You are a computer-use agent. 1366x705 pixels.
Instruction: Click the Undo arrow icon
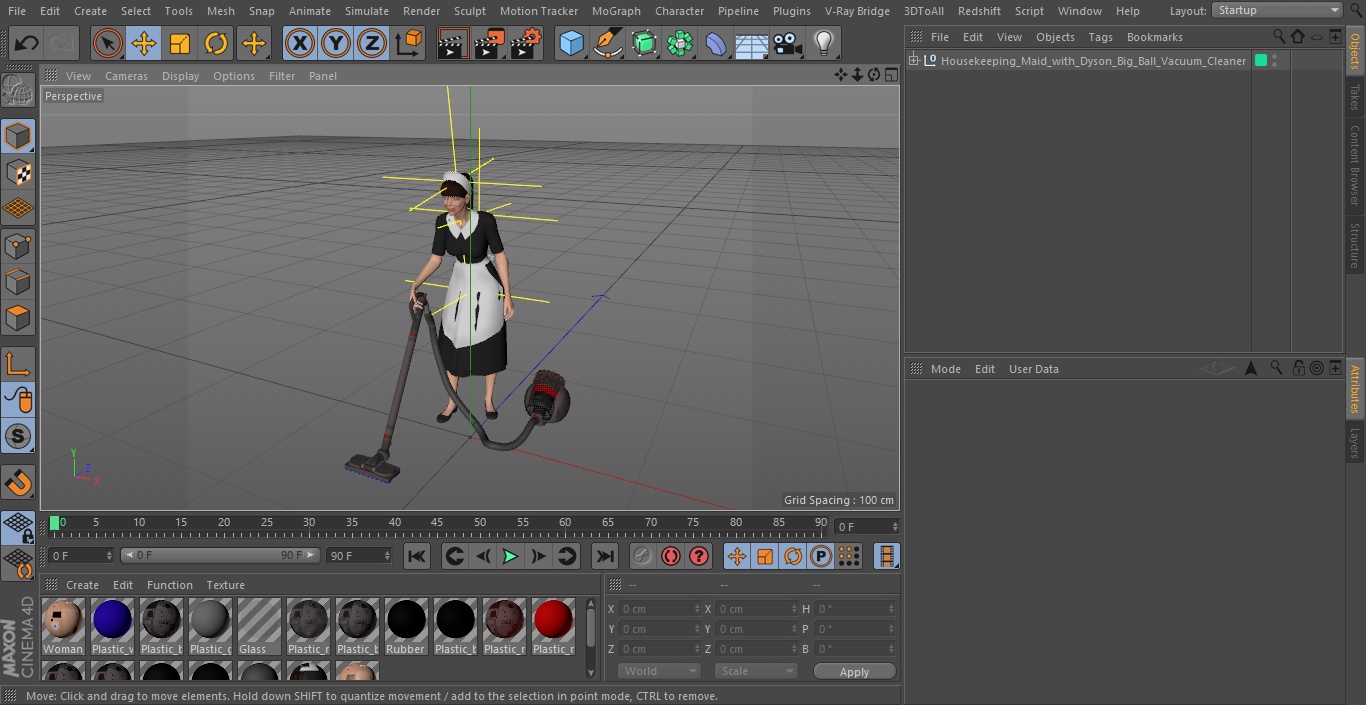click(26, 43)
